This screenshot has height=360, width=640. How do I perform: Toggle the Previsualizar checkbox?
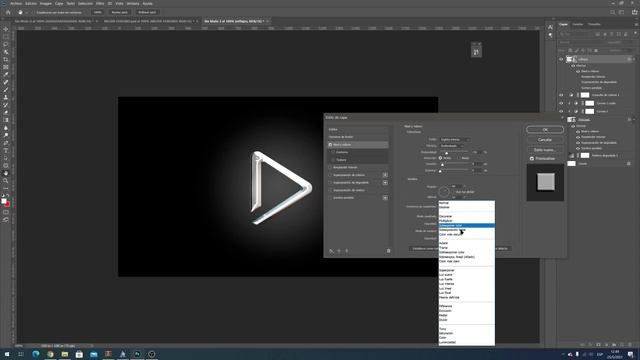click(532, 158)
